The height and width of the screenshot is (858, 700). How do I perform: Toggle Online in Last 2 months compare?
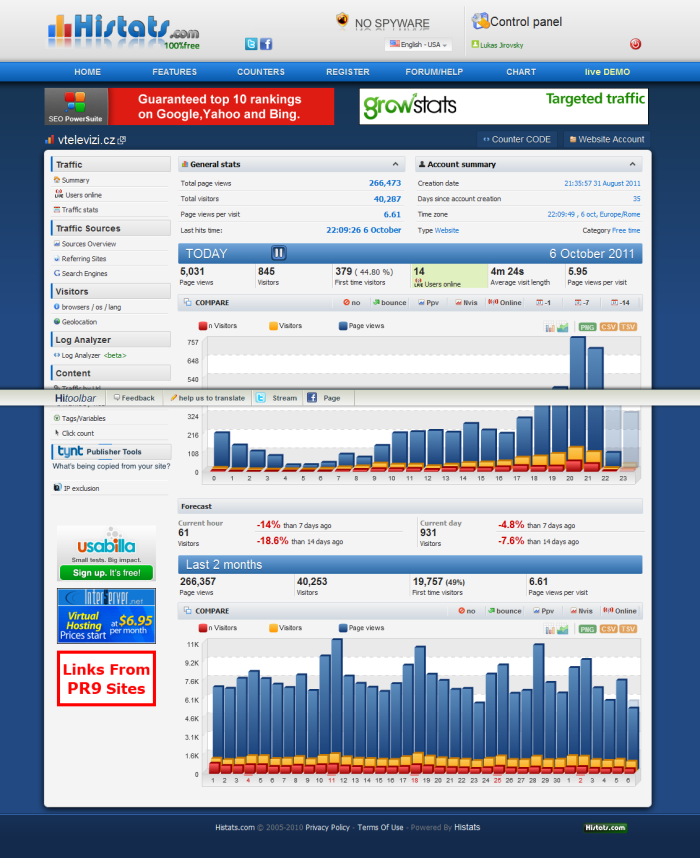[620, 611]
